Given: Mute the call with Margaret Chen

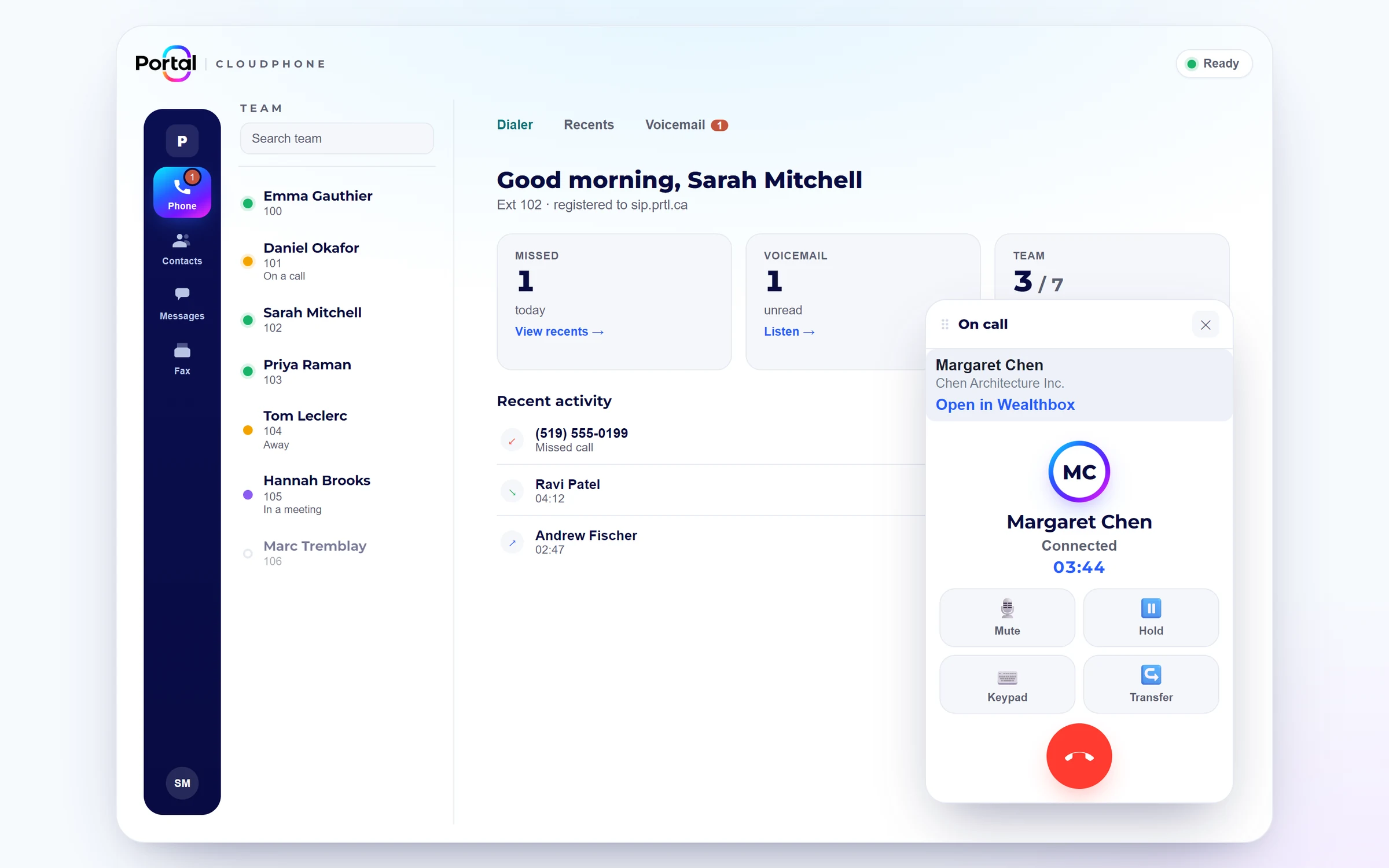Looking at the screenshot, I should [x=1007, y=617].
